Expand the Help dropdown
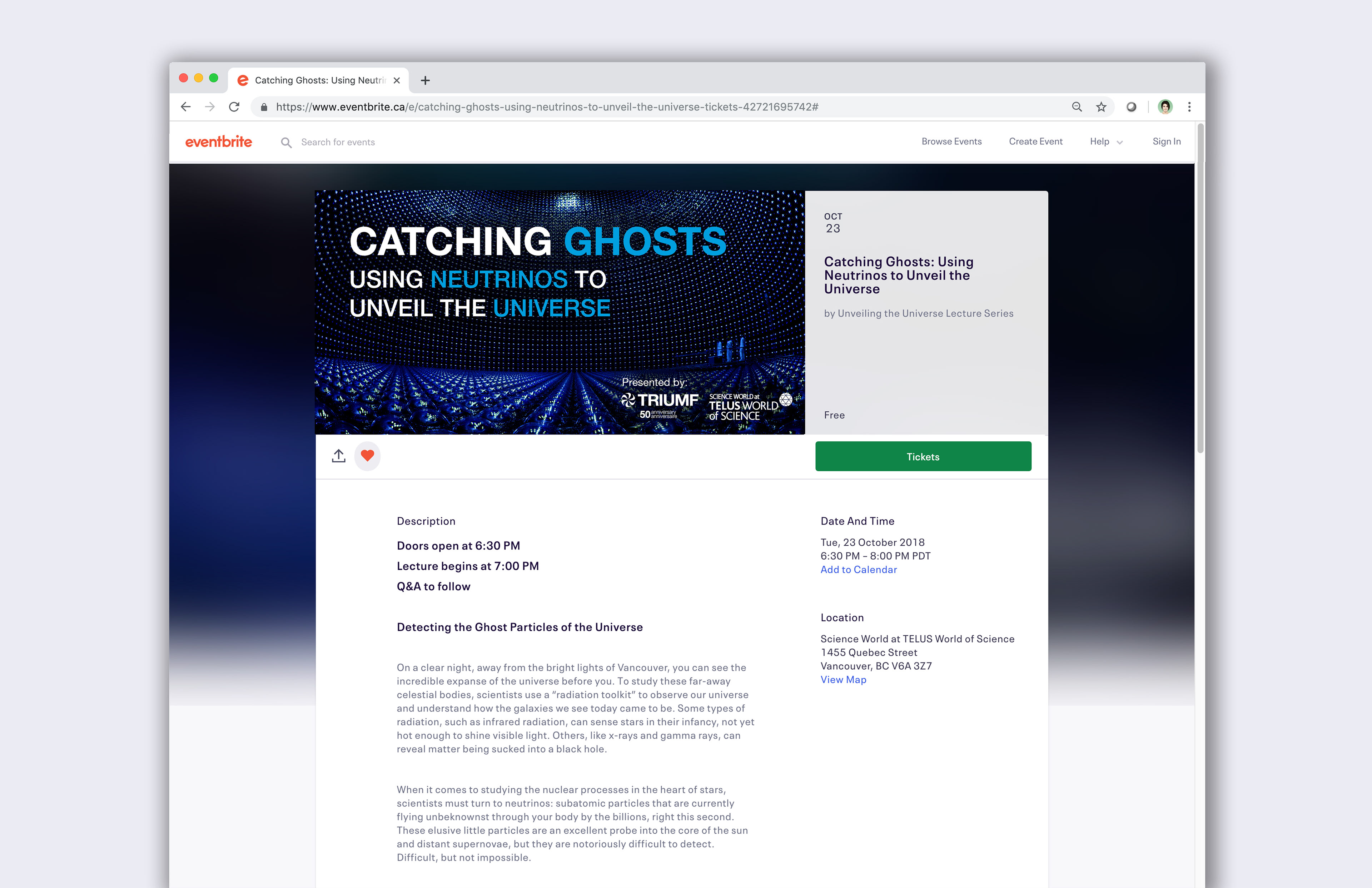1372x888 pixels. (1106, 141)
